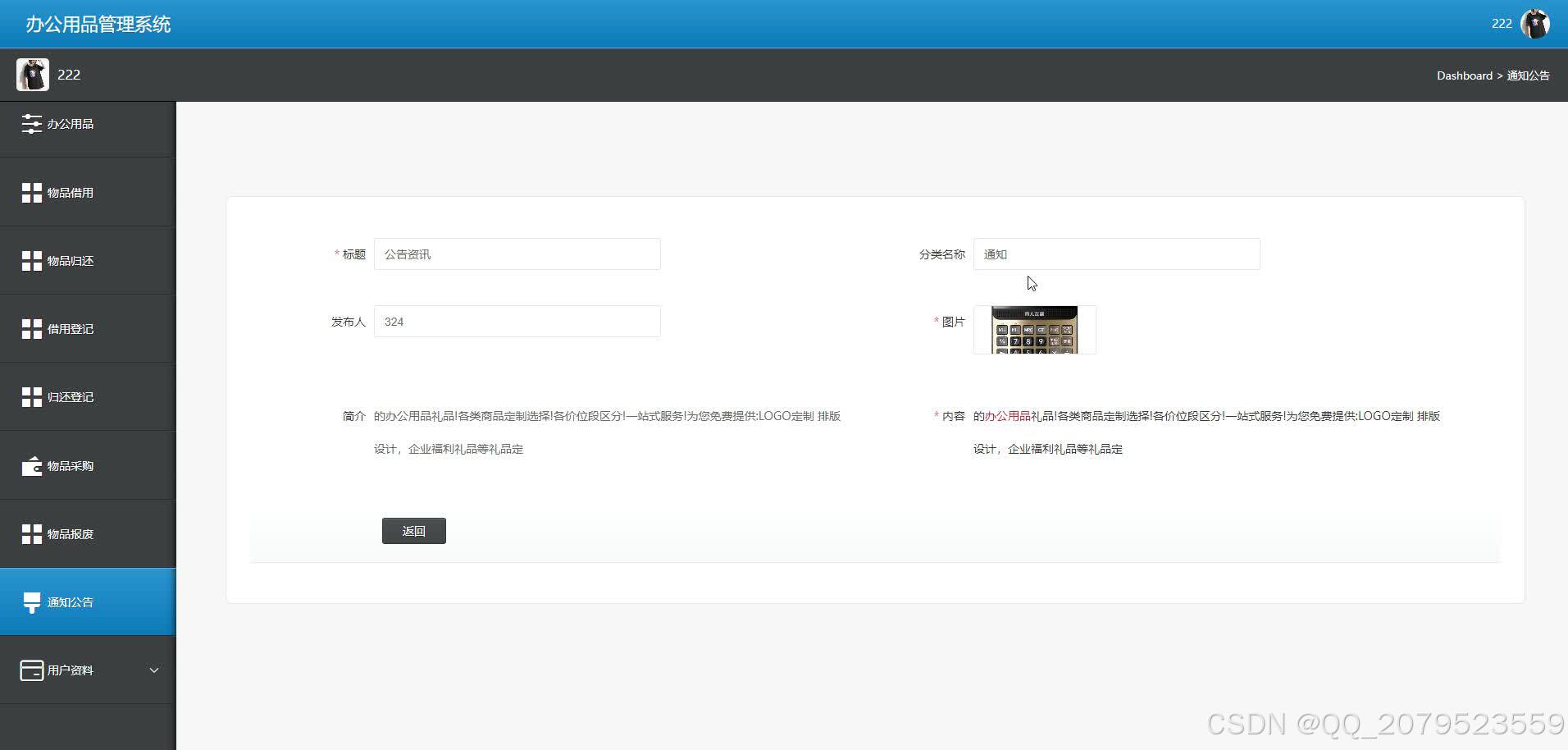The image size is (1568, 750).
Task: Click the 标题 input field
Action: tap(517, 254)
